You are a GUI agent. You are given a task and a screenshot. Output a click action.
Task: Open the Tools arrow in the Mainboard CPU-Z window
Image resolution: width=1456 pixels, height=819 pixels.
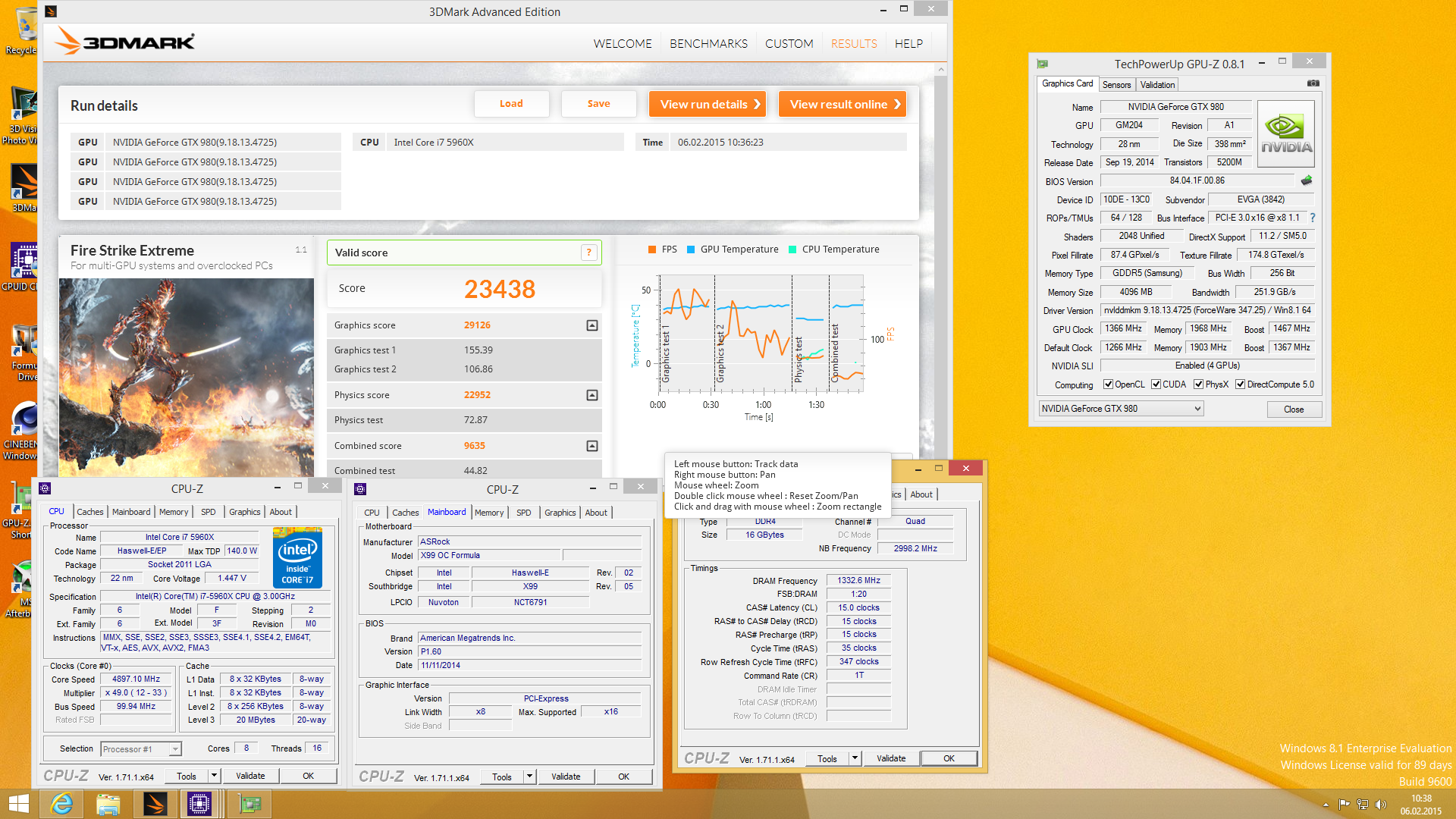(530, 777)
